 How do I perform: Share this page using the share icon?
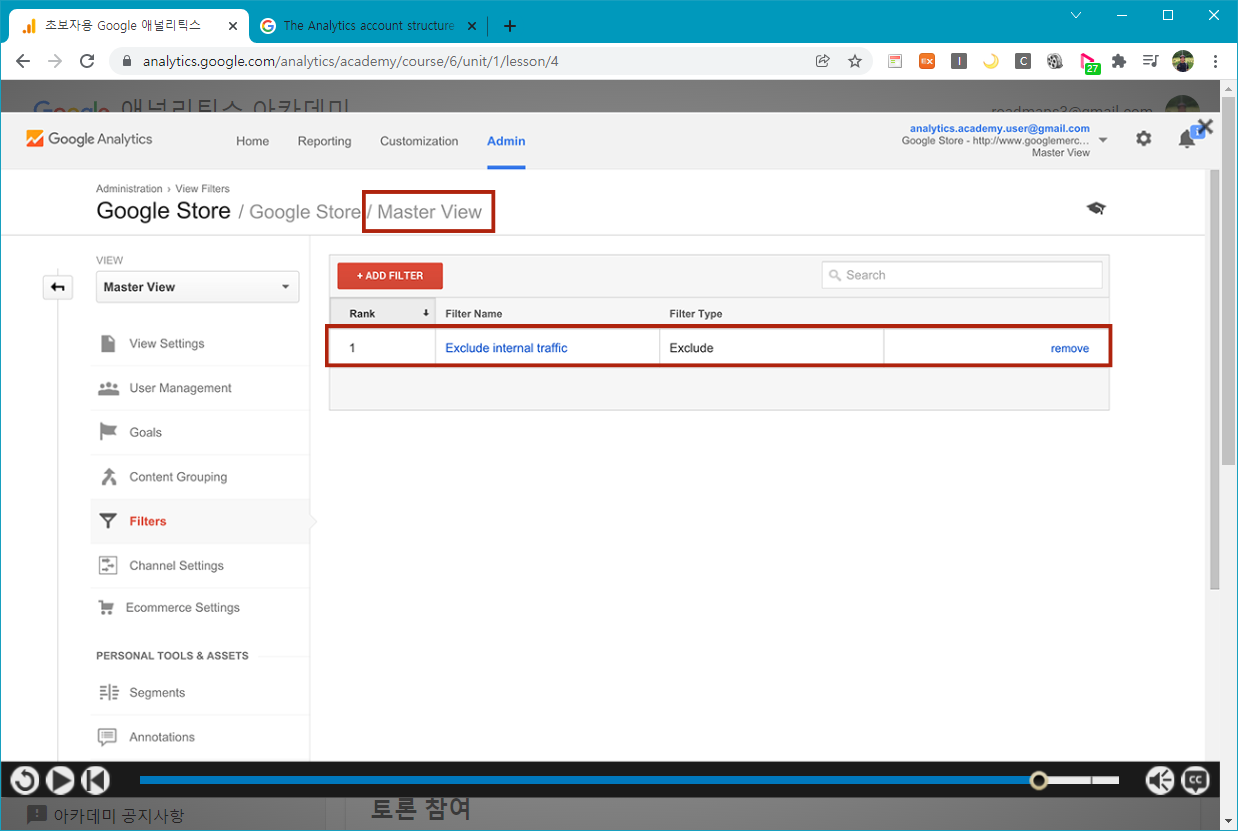click(x=823, y=61)
